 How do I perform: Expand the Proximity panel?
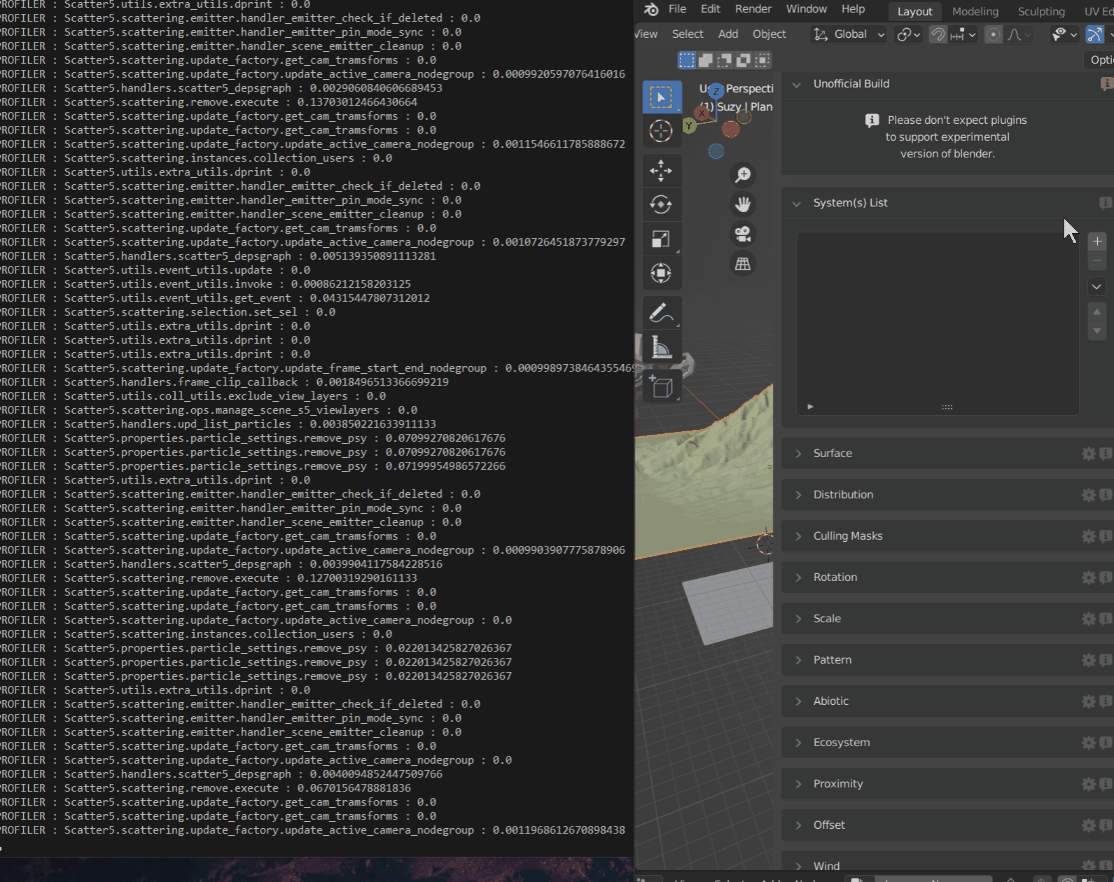point(798,784)
